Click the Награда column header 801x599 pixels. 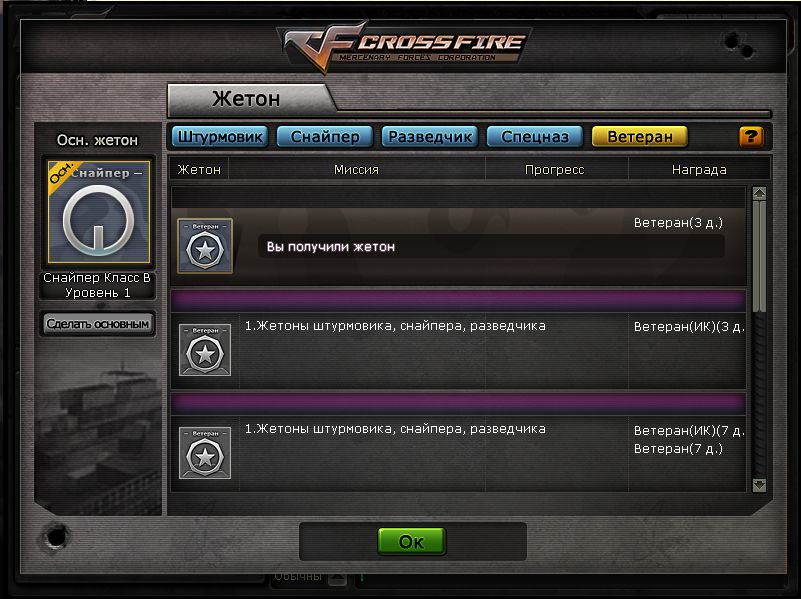699,170
